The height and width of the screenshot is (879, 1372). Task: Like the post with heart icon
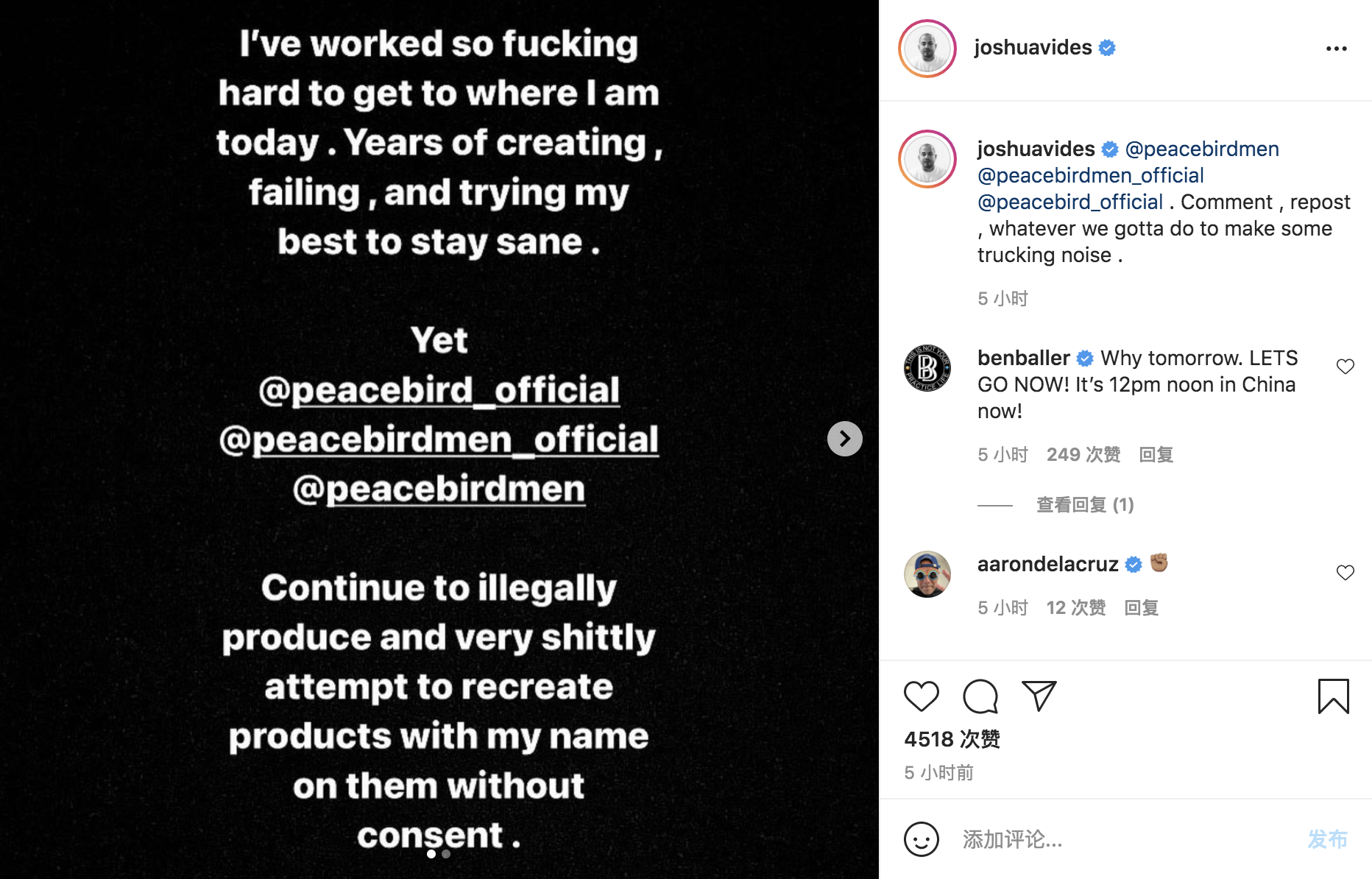tap(921, 696)
